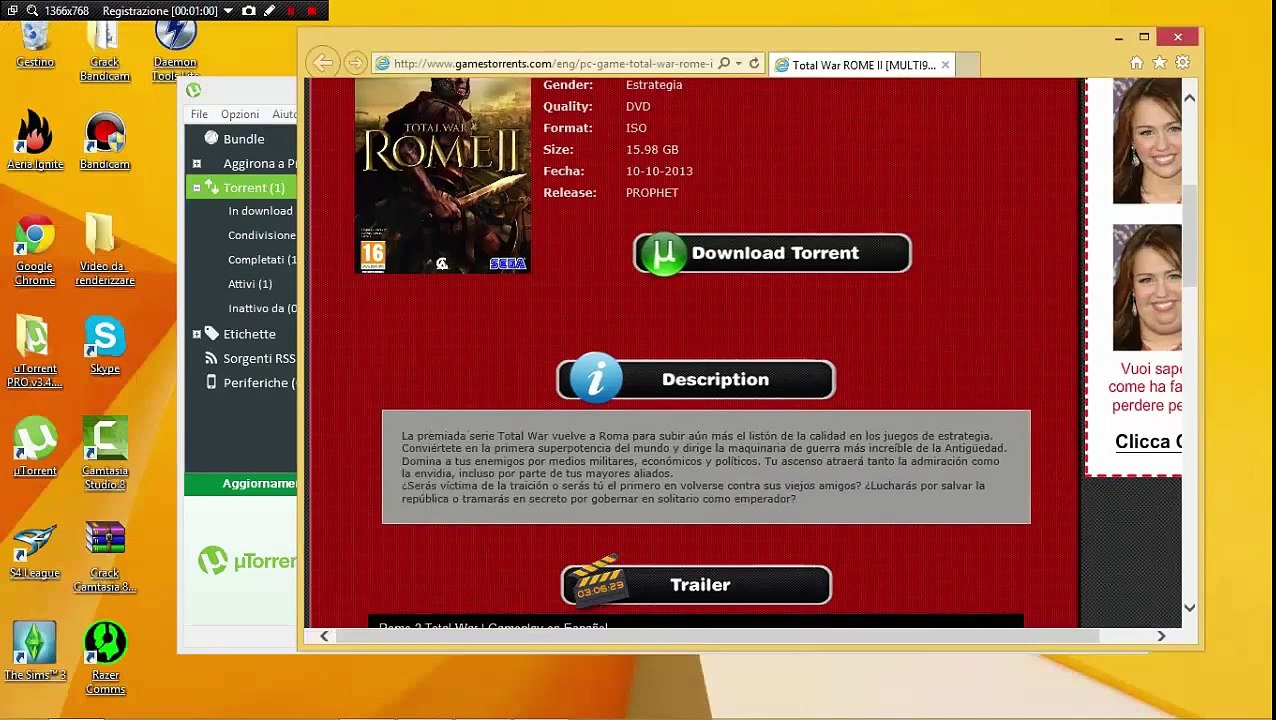
Task: Select Camtasia Studio 8 desktop icon
Action: (105, 454)
